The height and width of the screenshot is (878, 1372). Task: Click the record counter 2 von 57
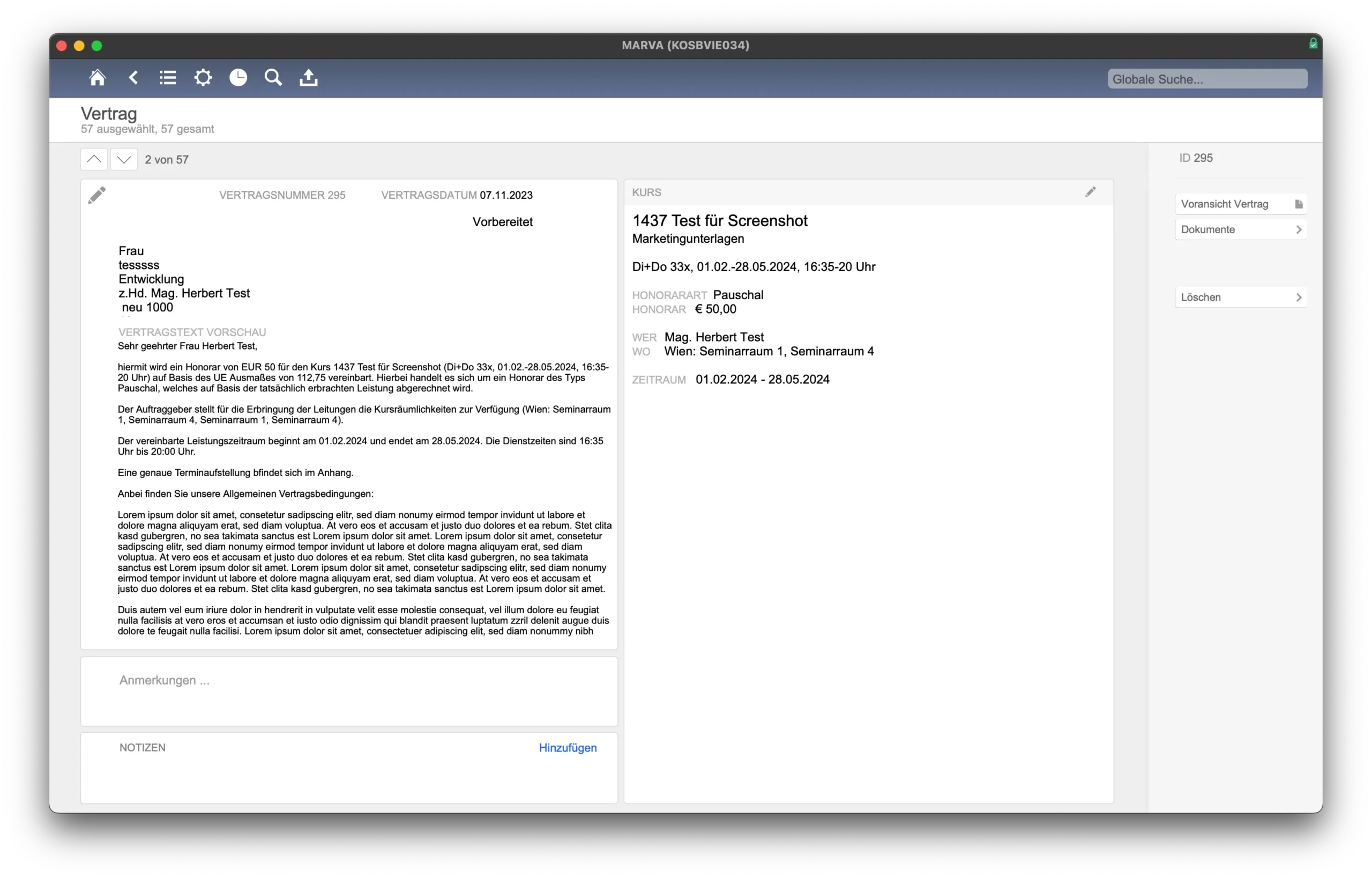pos(167,160)
